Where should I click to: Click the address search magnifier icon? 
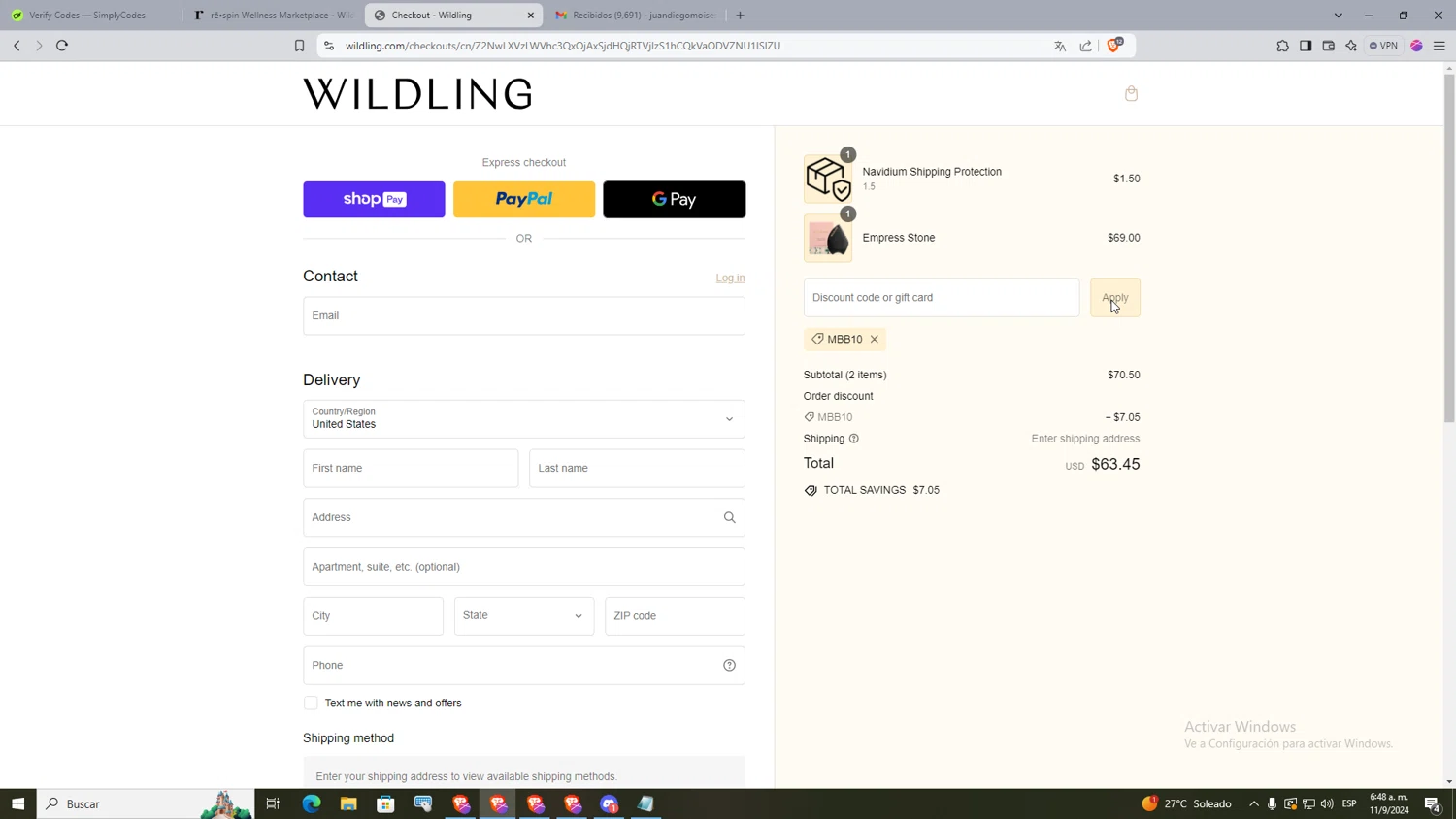tap(730, 518)
